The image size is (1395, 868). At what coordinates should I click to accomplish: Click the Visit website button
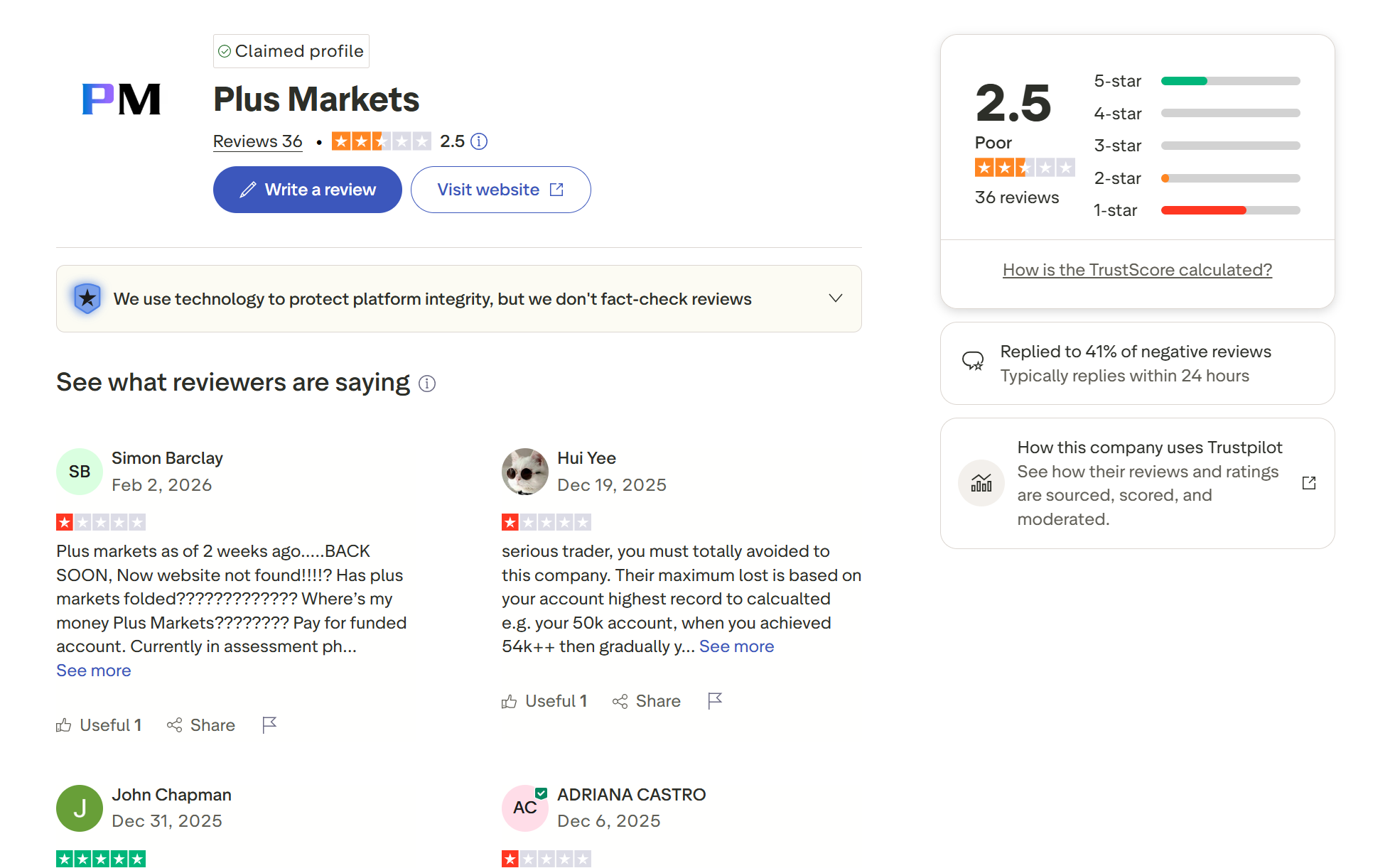(x=501, y=190)
